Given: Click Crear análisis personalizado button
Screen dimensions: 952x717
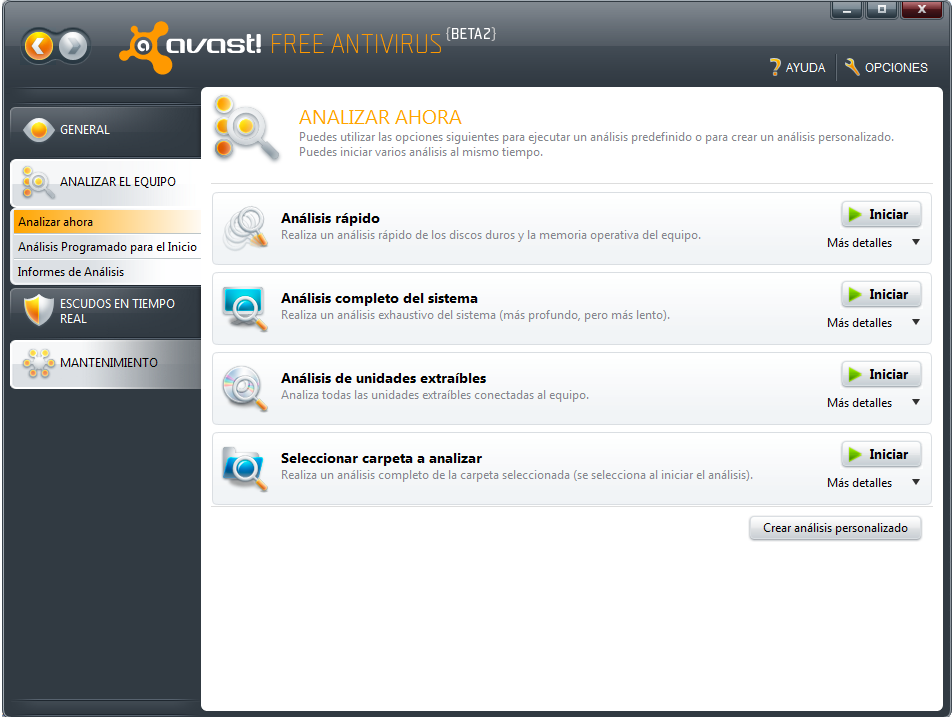Looking at the screenshot, I should pyautogui.click(x=835, y=528).
